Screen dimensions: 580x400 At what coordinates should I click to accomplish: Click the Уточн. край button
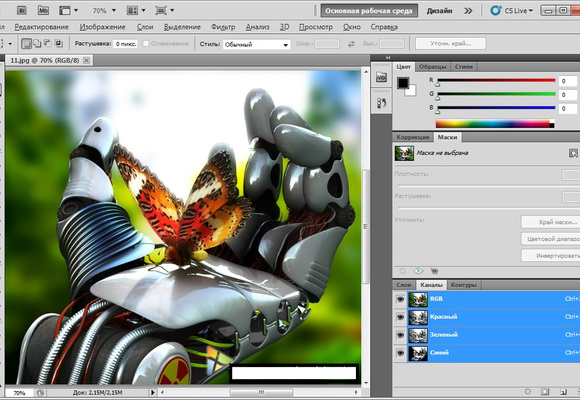tap(451, 44)
